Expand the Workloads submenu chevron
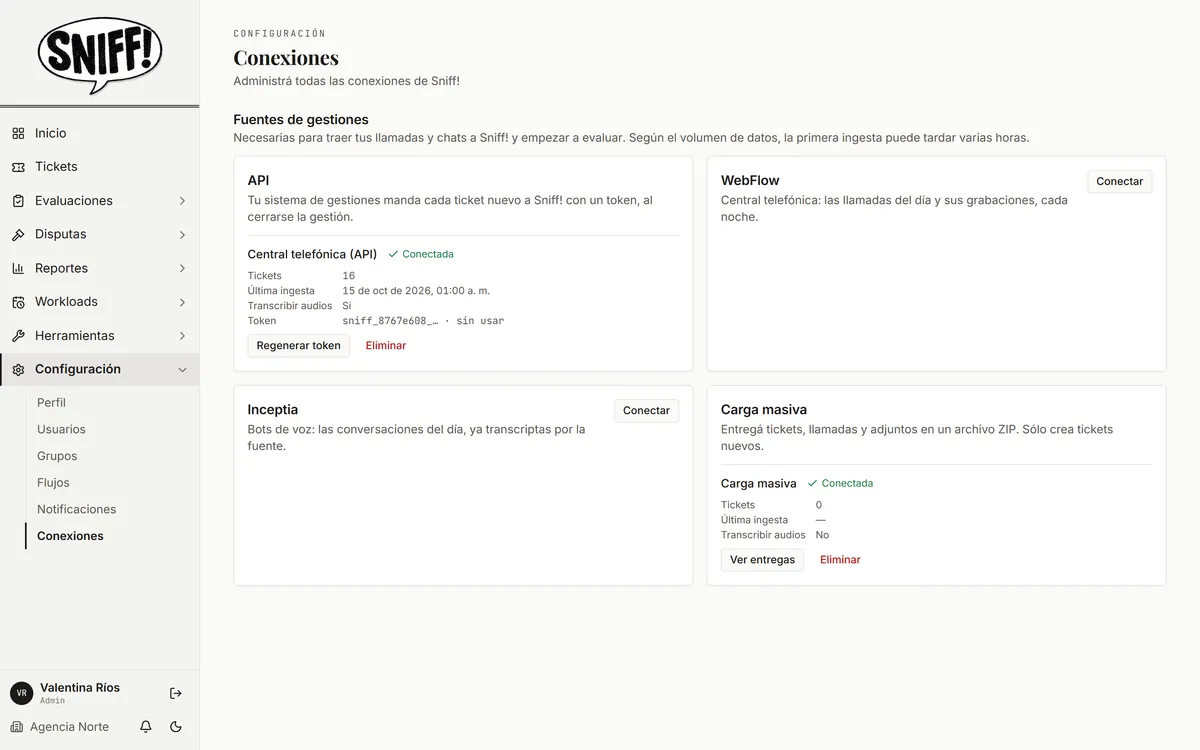The width and height of the screenshot is (1200, 750). pos(182,302)
